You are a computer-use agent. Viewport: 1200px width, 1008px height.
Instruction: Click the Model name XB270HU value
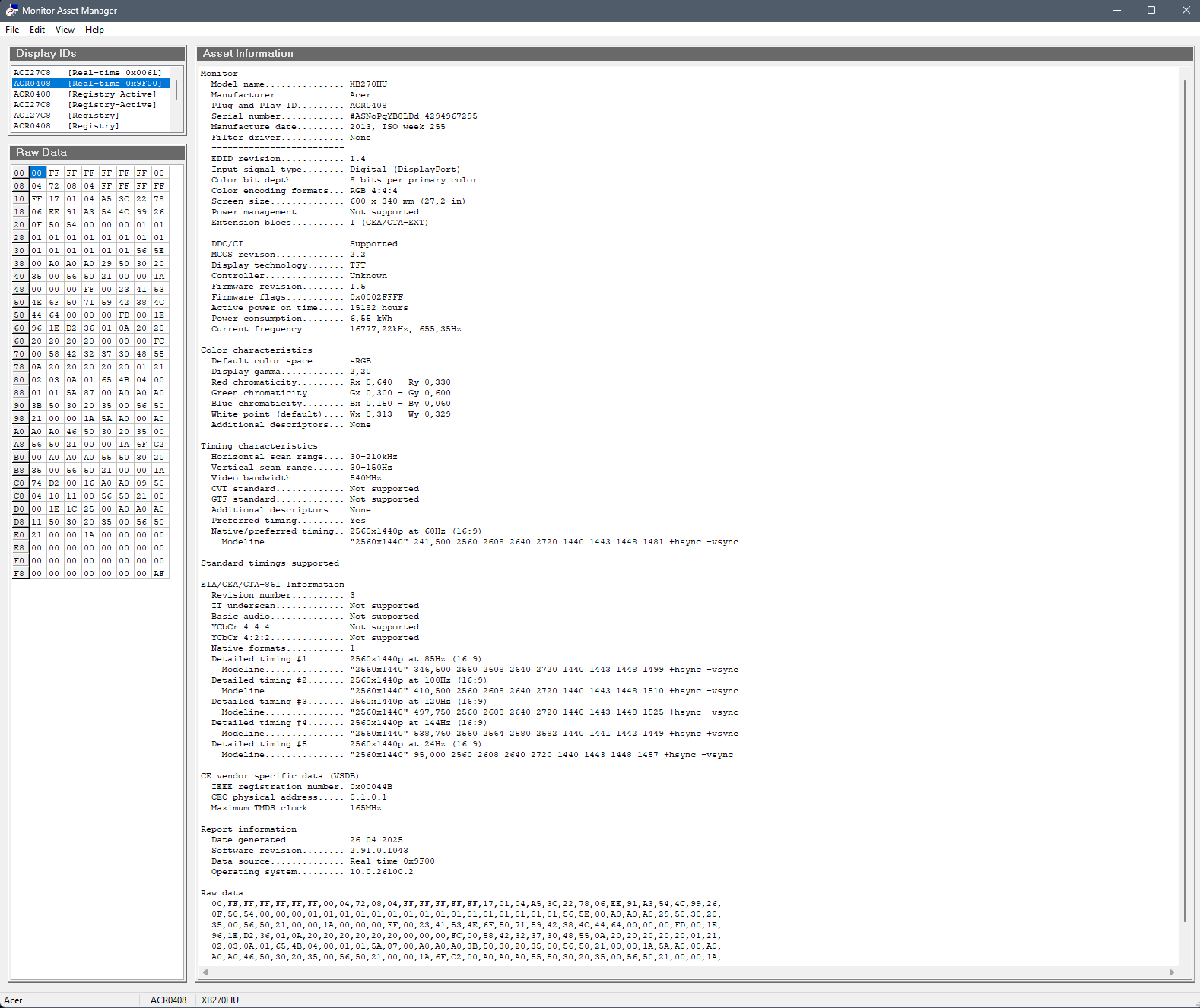click(368, 84)
